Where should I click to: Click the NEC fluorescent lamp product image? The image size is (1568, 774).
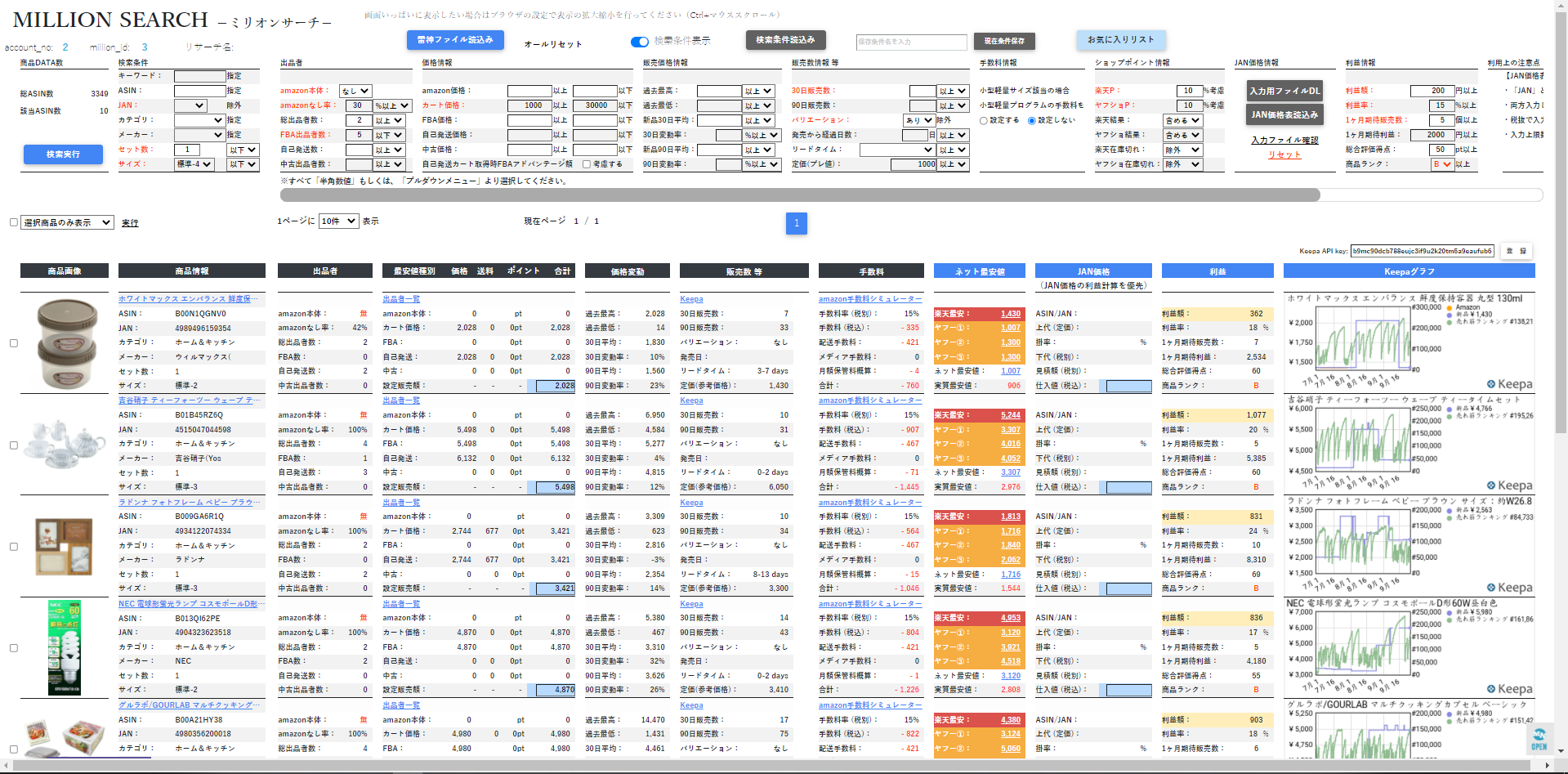pos(65,648)
